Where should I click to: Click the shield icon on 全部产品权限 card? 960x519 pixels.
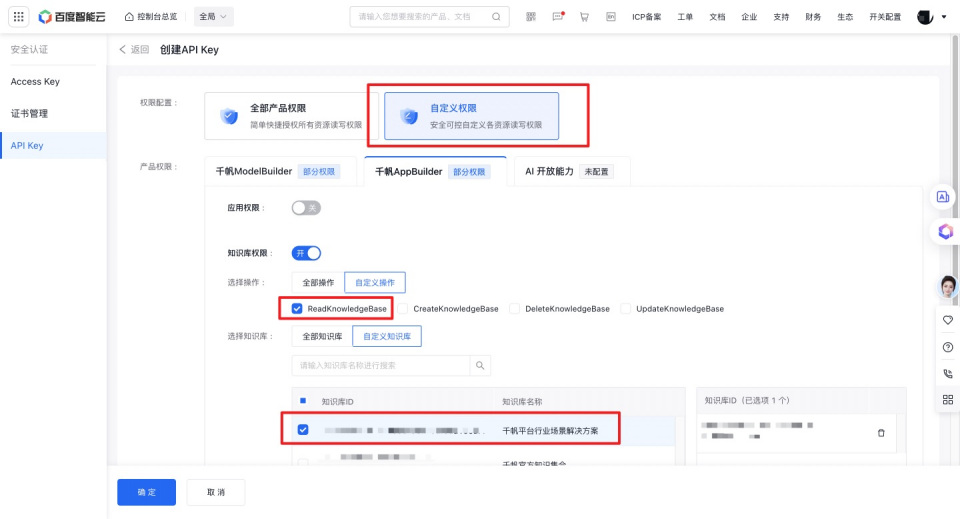[x=229, y=116]
